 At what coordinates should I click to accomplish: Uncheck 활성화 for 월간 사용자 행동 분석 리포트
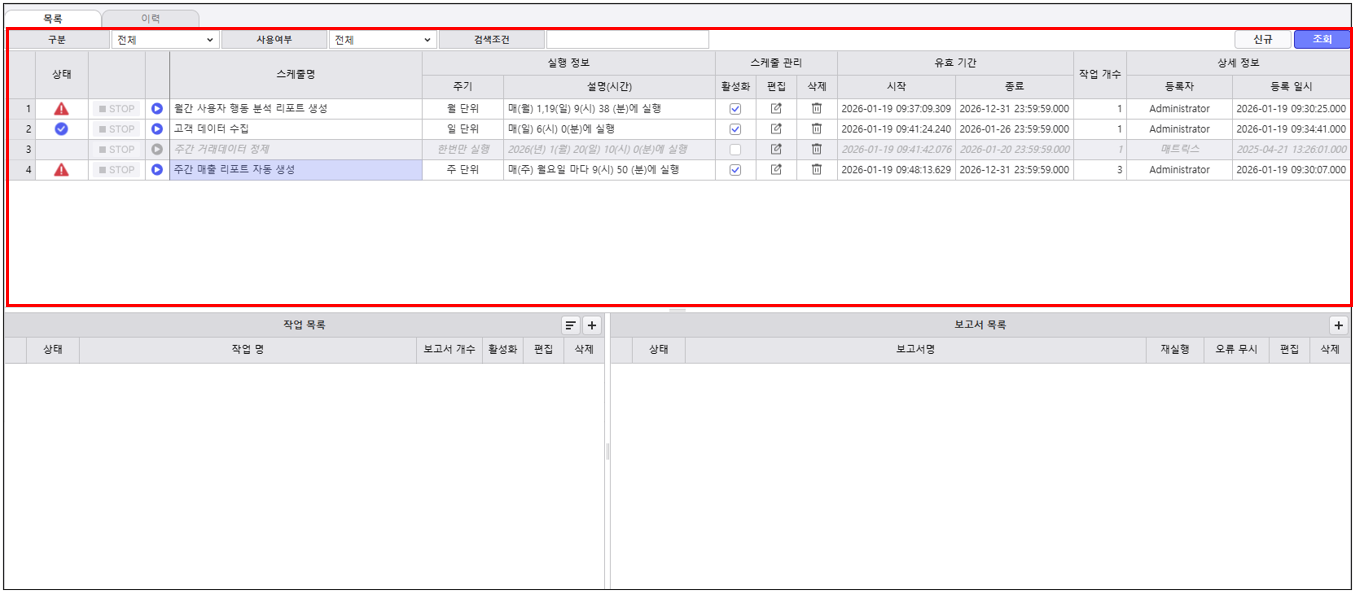click(735, 109)
